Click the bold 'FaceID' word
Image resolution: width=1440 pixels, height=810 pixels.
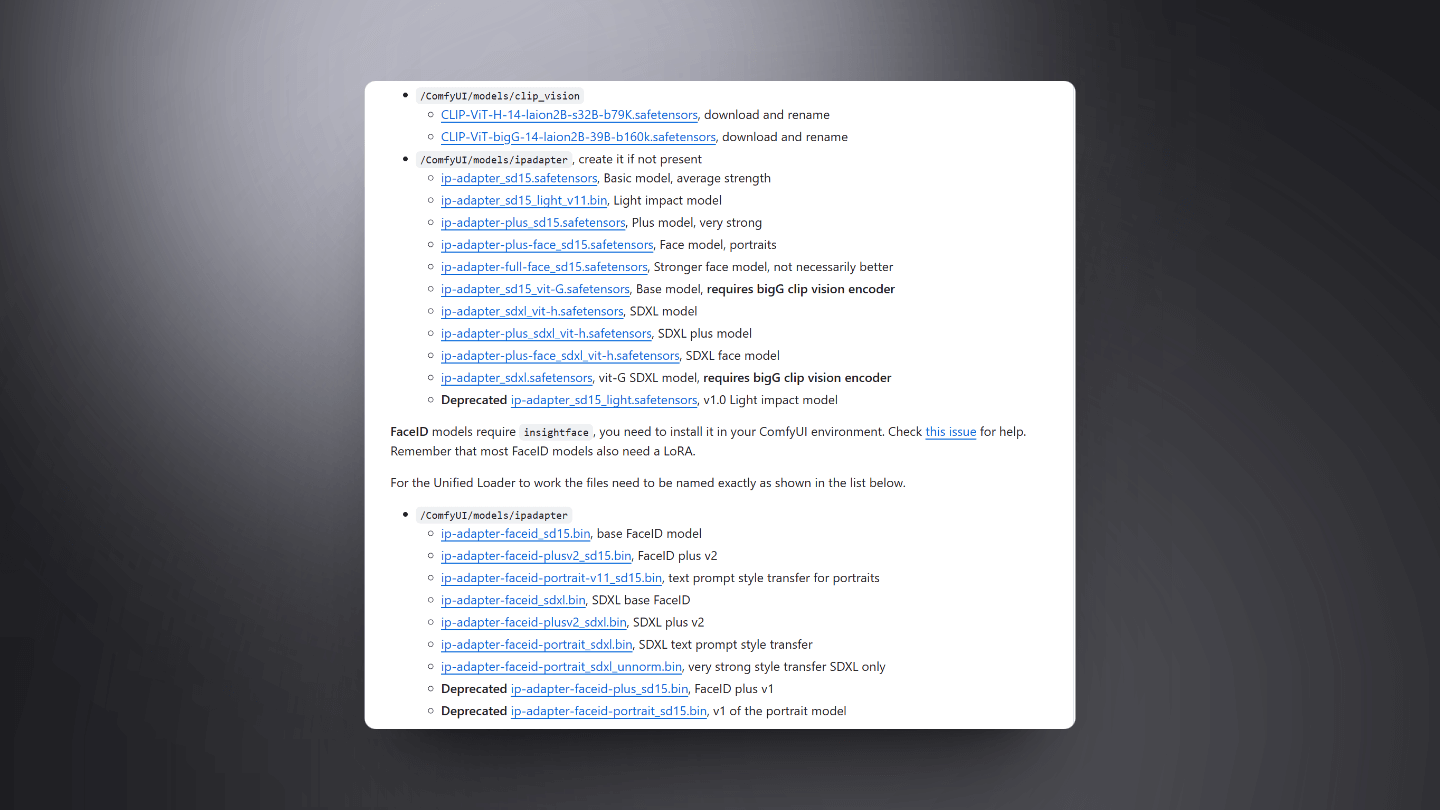pyautogui.click(x=409, y=432)
